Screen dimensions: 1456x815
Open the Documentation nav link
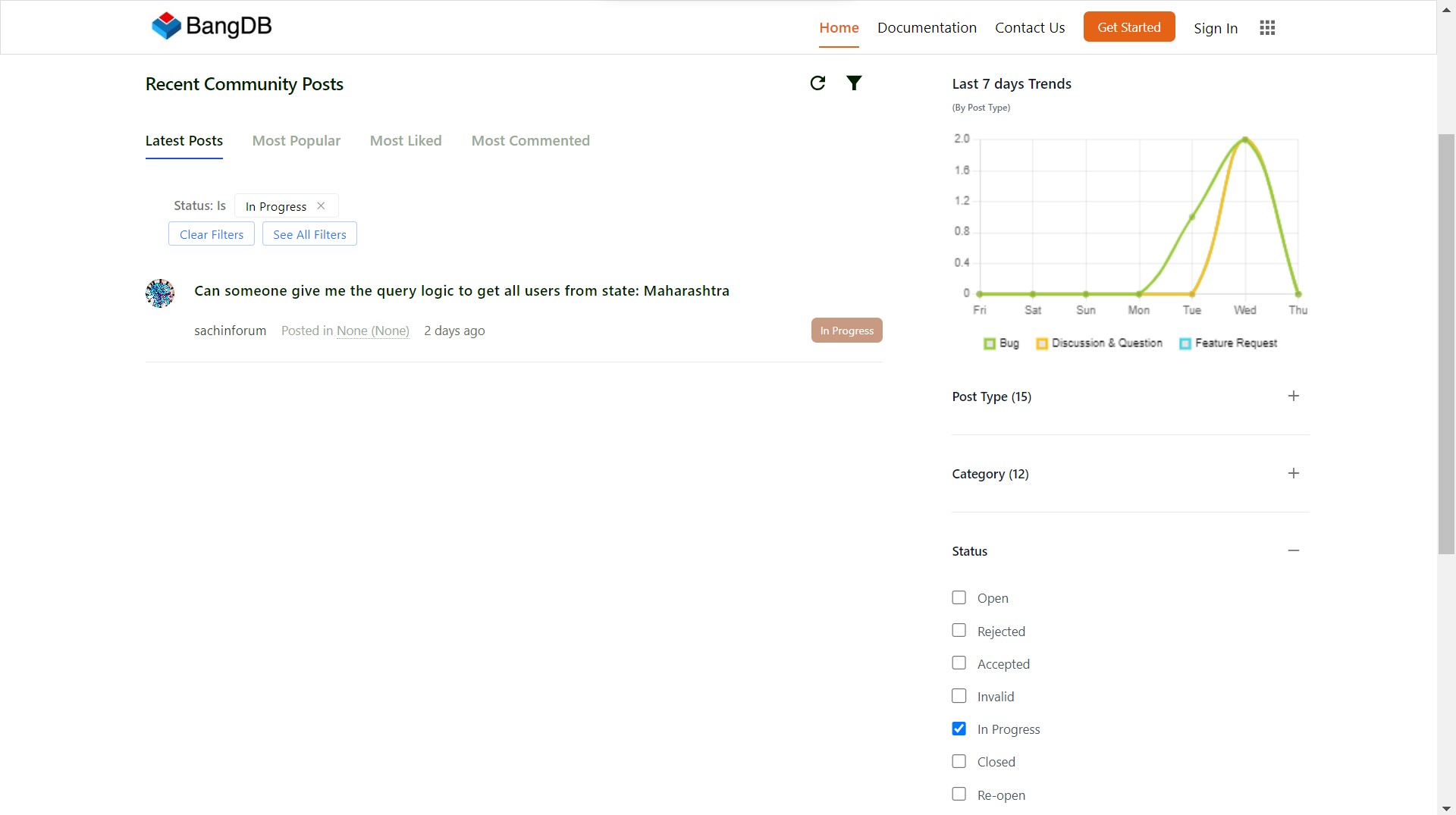click(927, 27)
